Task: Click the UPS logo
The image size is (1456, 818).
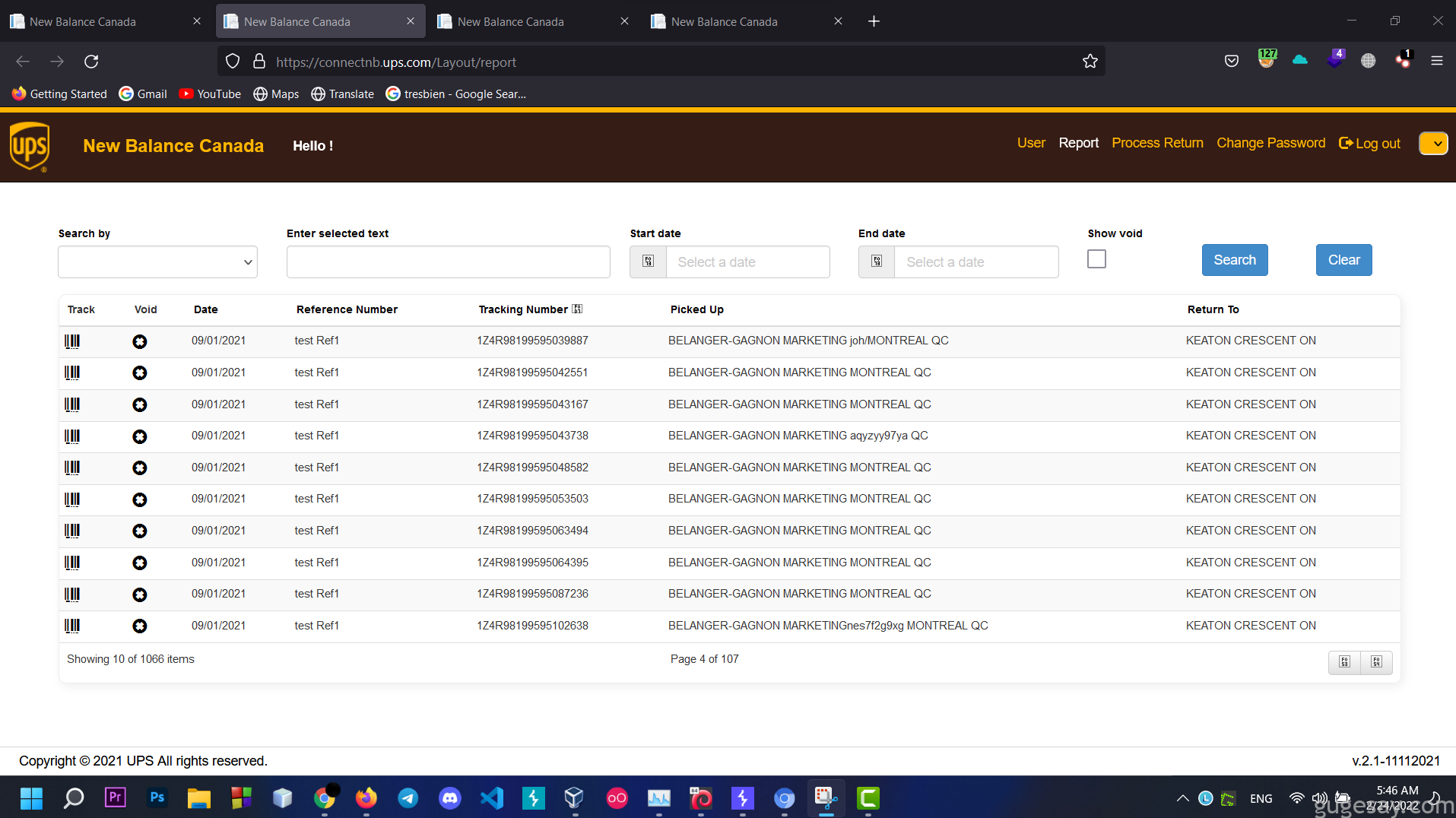Action: pyautogui.click(x=30, y=147)
